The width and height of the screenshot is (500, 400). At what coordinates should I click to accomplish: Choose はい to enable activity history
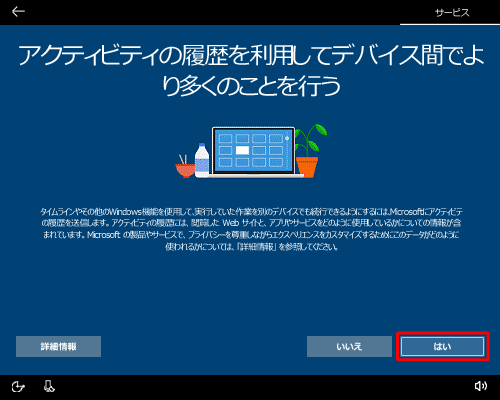click(442, 347)
